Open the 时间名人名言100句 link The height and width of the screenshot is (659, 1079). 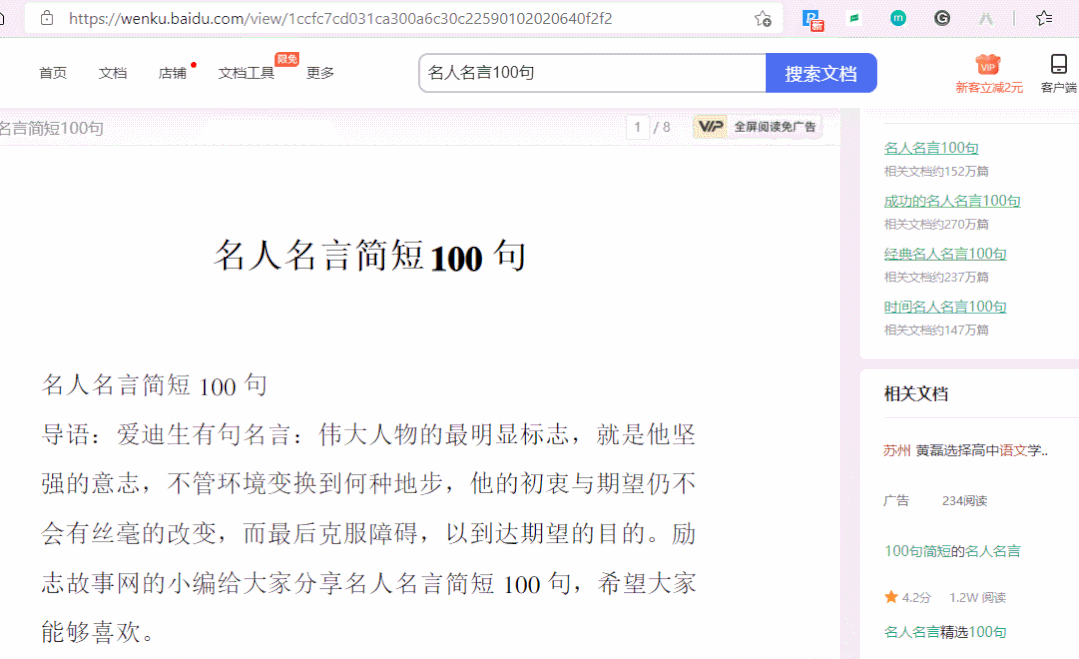click(x=945, y=307)
